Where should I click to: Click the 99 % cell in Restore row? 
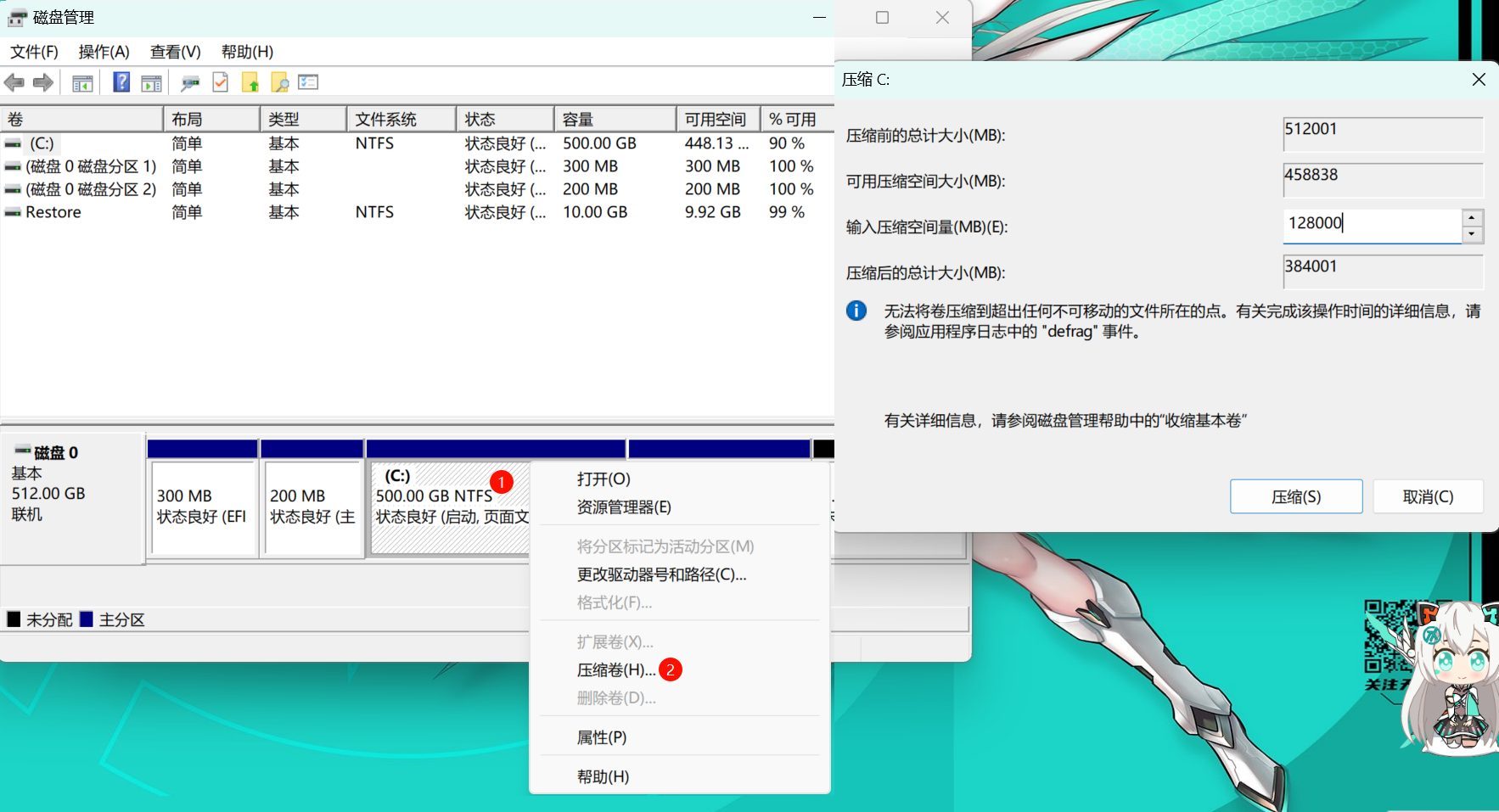click(x=787, y=212)
